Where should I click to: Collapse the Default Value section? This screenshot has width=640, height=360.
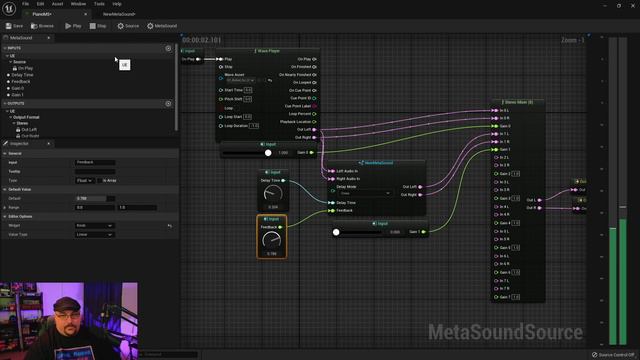pos(5,189)
